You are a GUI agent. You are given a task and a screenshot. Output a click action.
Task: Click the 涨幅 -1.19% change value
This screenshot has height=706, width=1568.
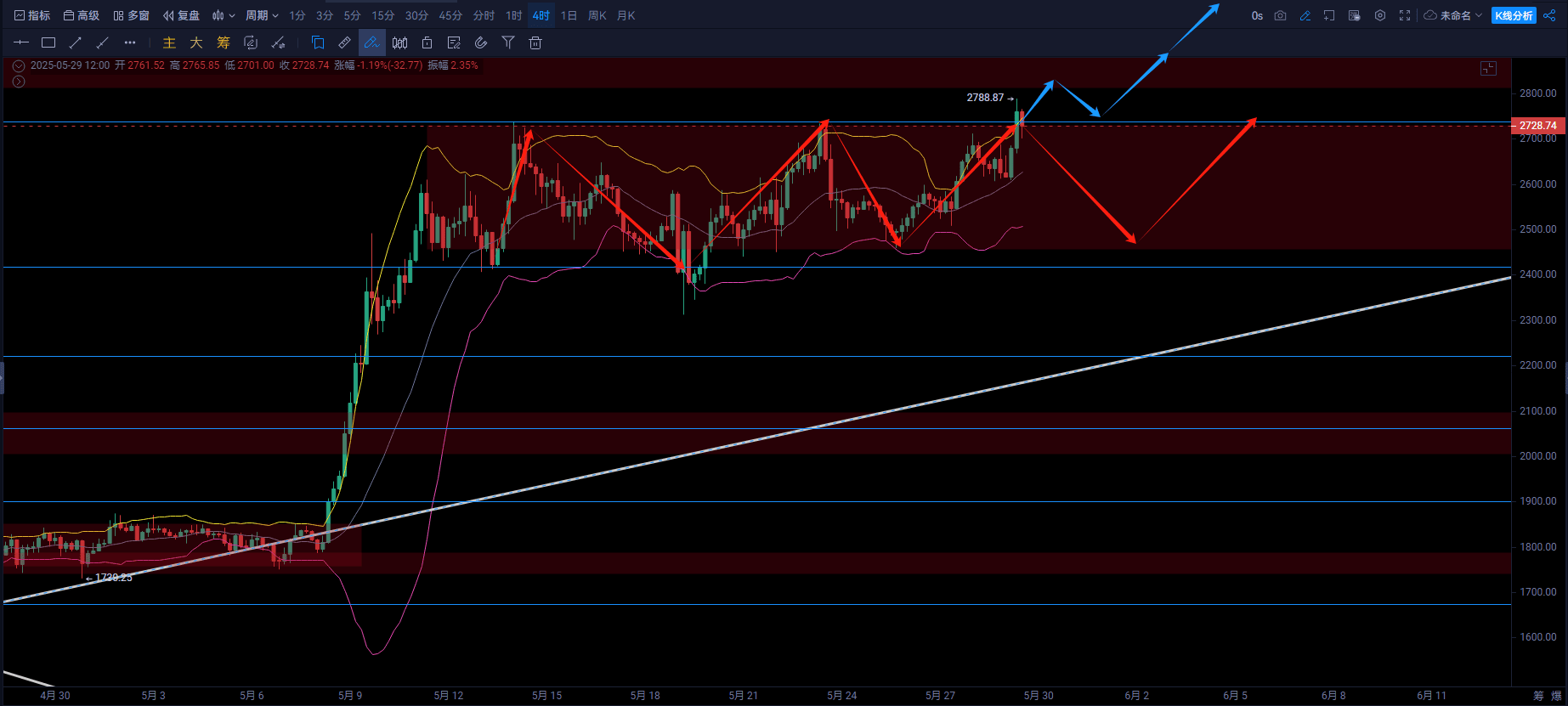coord(378,65)
